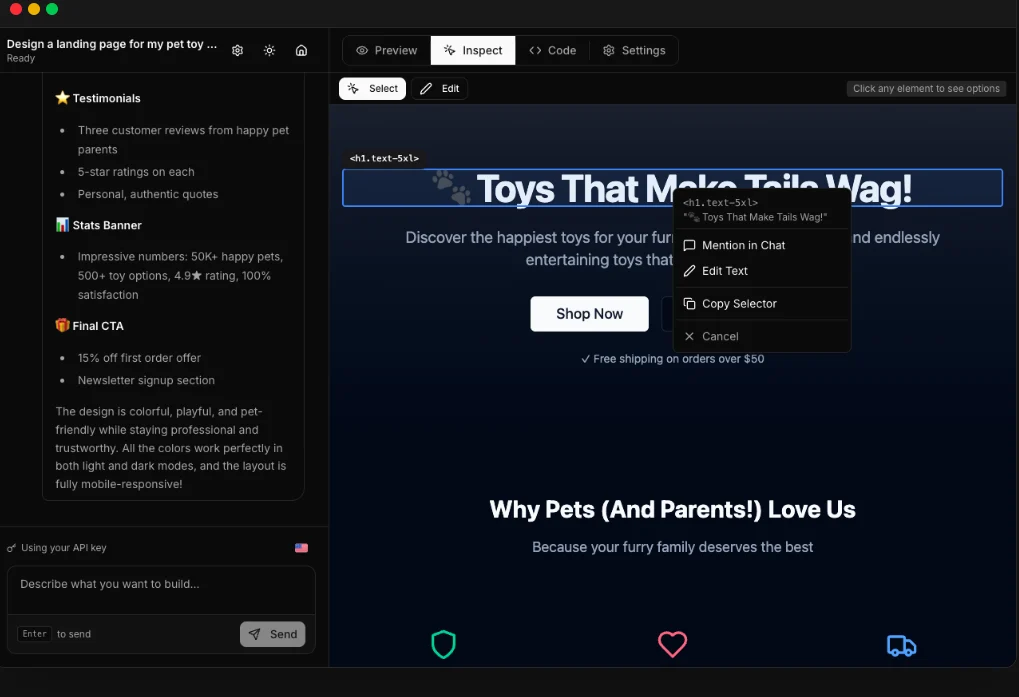Click the pink heart feature icon
The image size is (1019, 697).
672,644
